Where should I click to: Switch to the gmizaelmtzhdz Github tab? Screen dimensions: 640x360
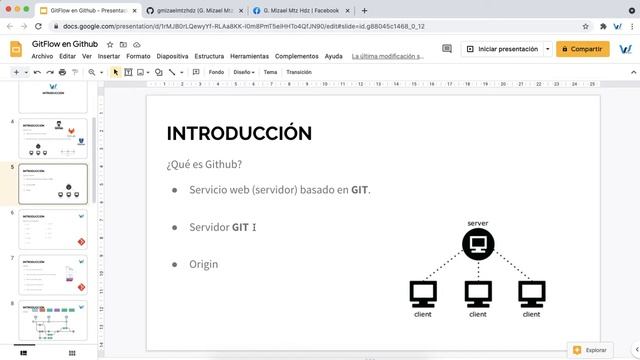pyautogui.click(x=195, y=11)
